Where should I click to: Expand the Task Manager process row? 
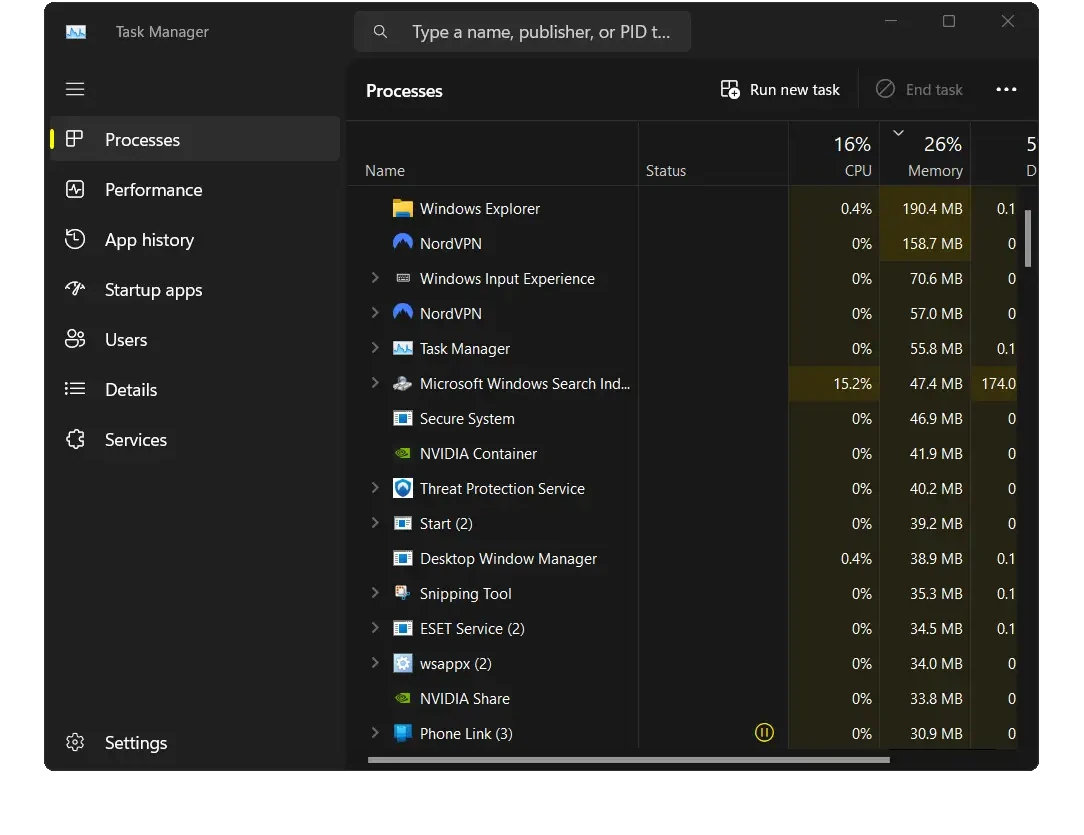[x=375, y=348]
